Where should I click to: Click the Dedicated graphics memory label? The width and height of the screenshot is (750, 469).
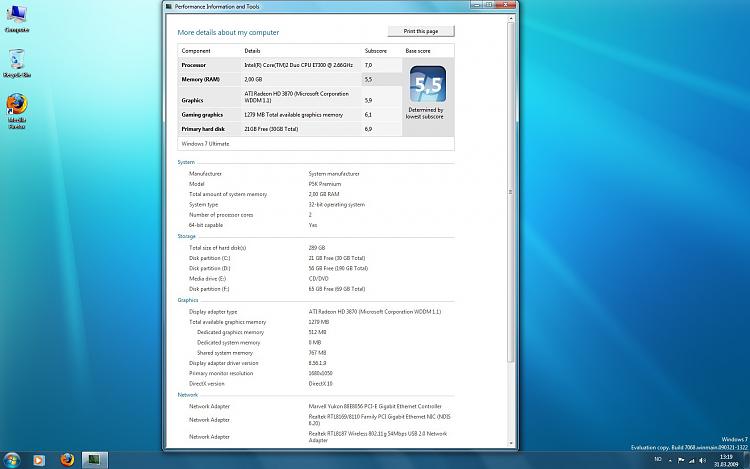click(231, 332)
